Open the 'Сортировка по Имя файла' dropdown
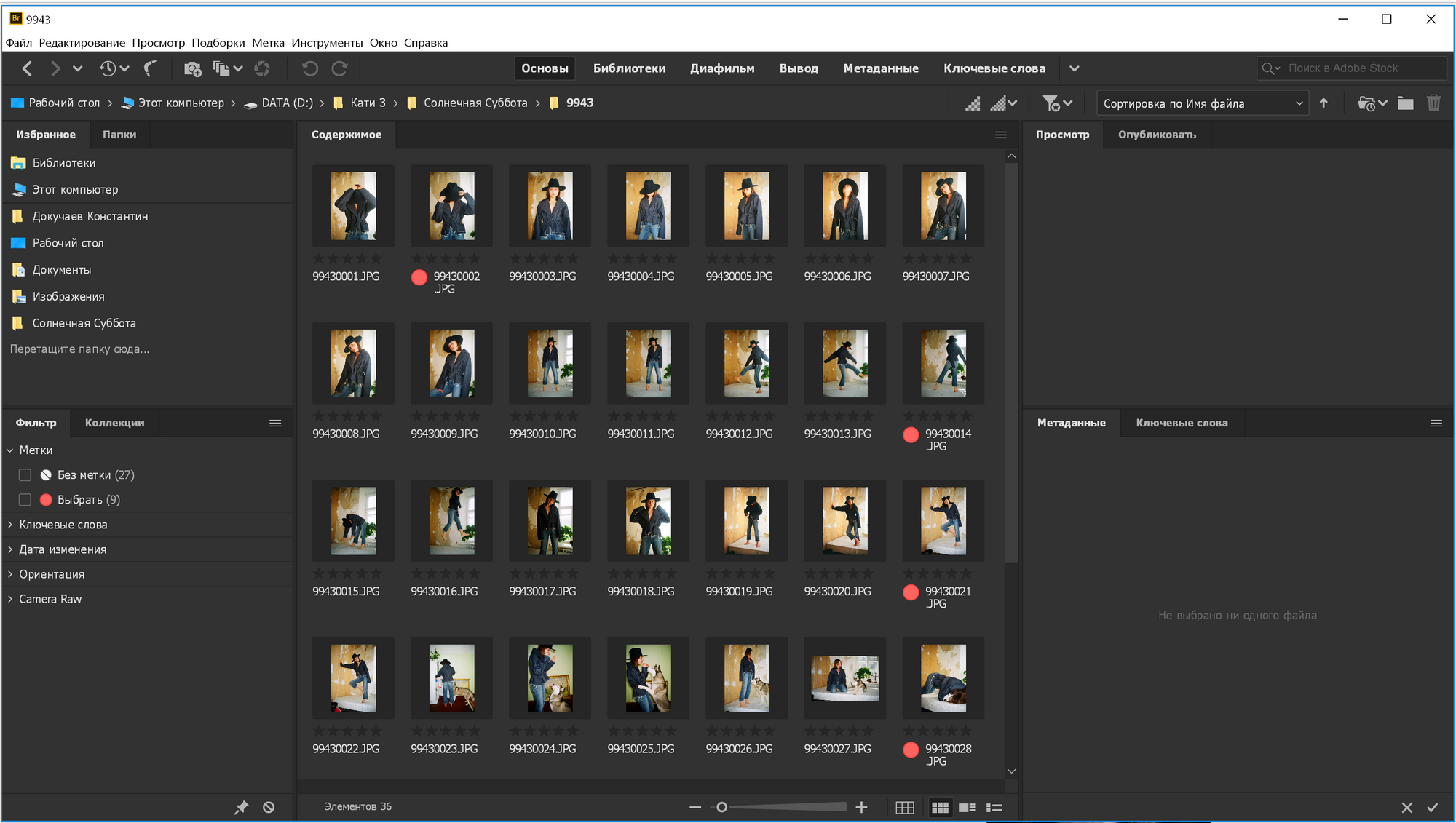 pyautogui.click(x=1202, y=103)
